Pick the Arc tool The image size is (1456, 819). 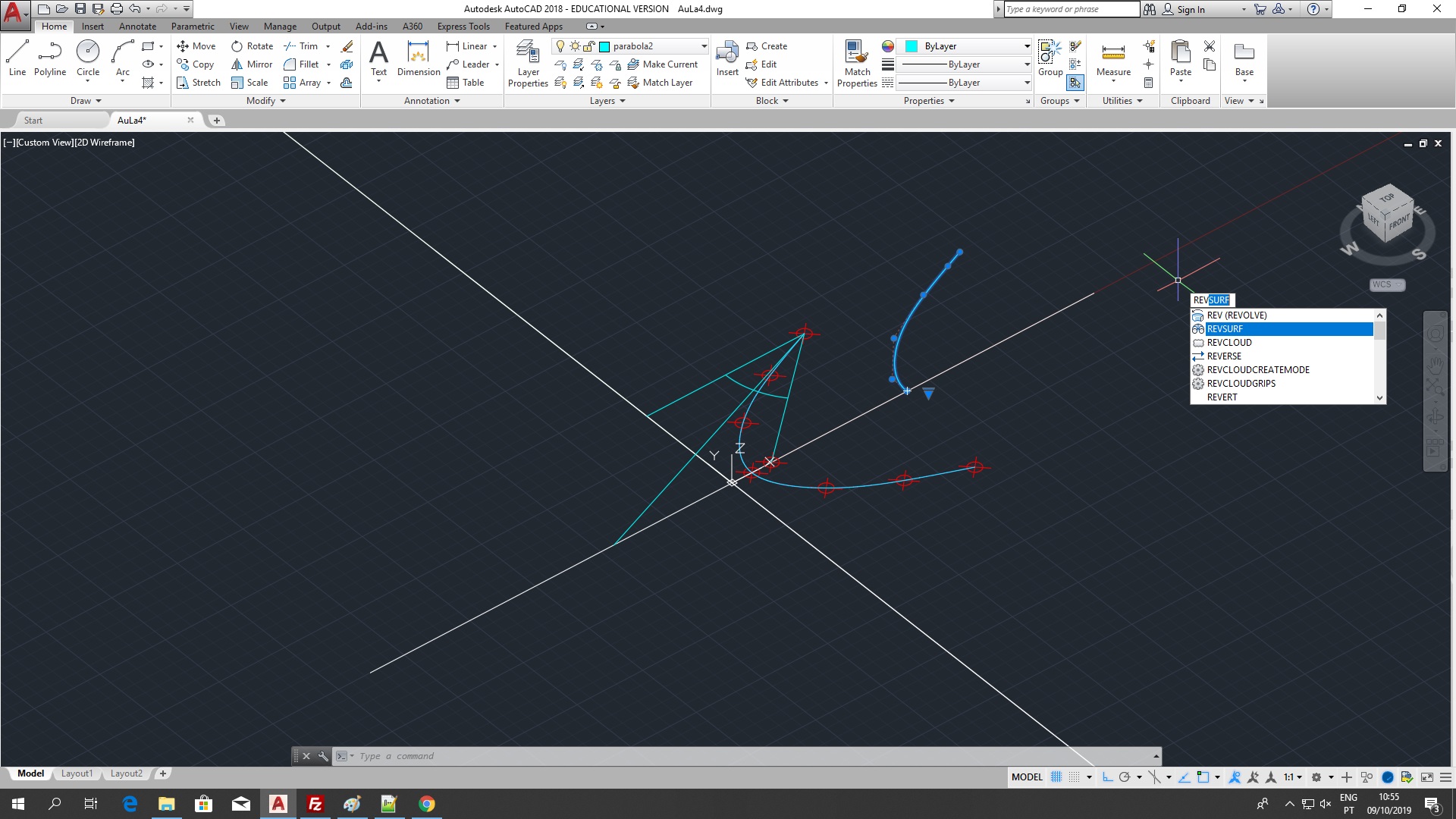pyautogui.click(x=122, y=58)
